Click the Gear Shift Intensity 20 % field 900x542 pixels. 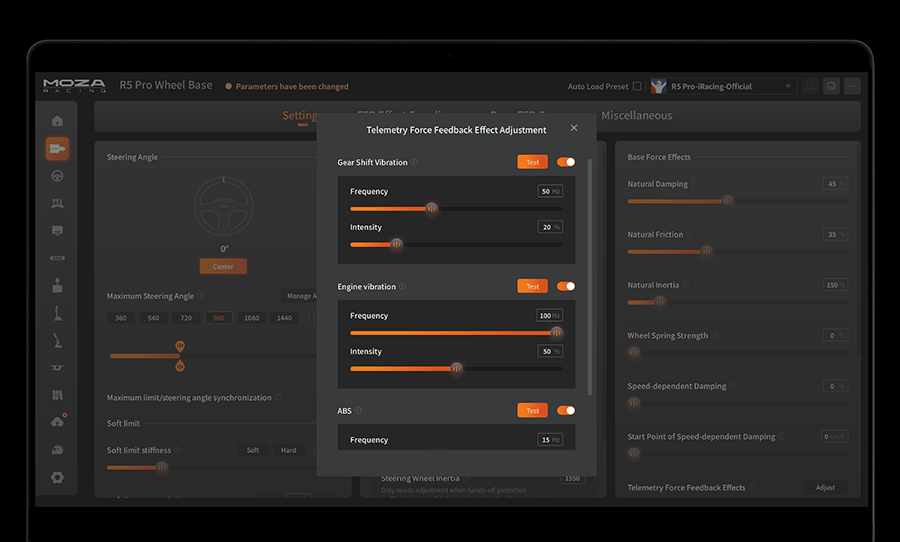point(550,227)
